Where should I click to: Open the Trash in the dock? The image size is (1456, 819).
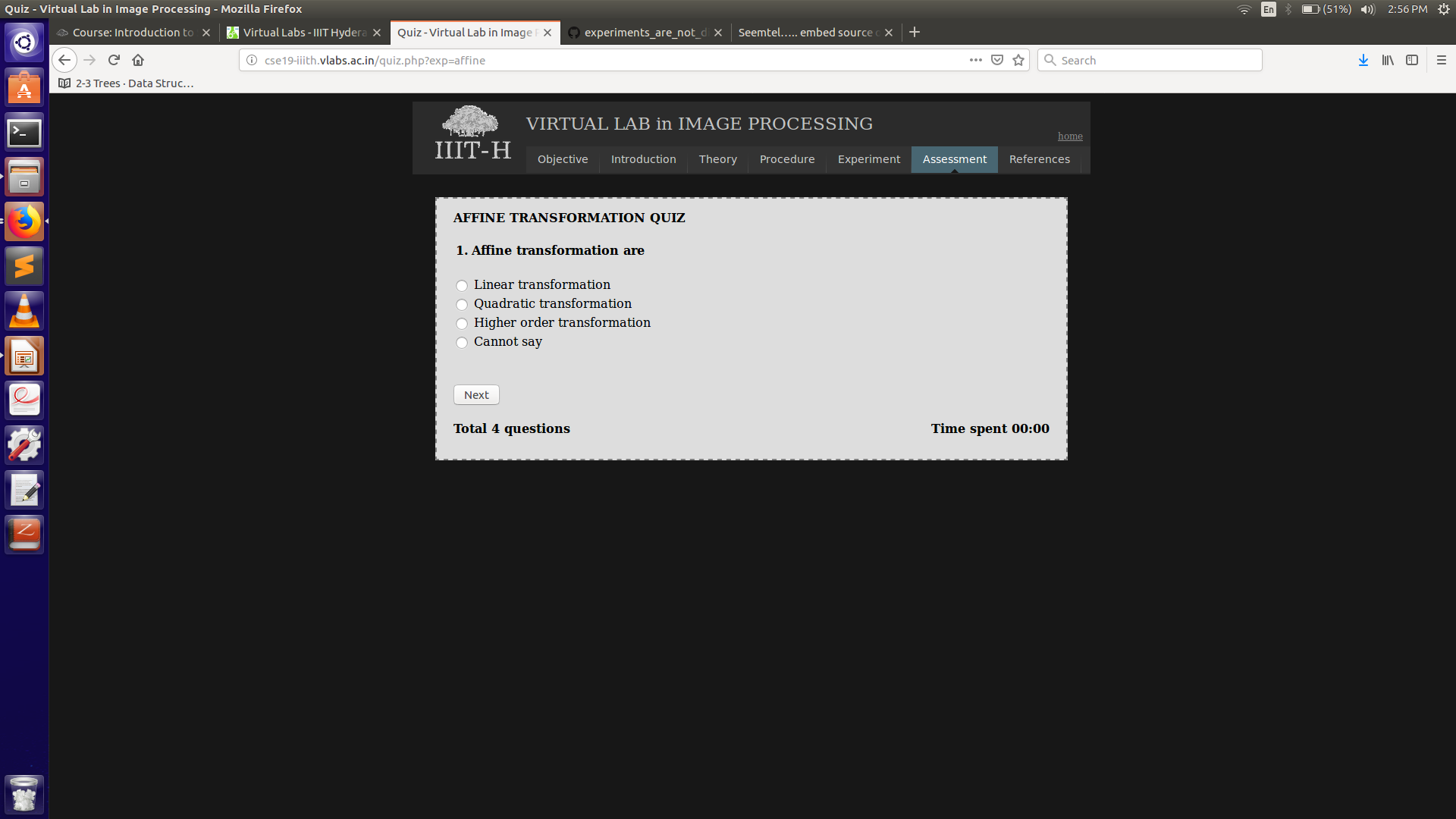(x=24, y=794)
